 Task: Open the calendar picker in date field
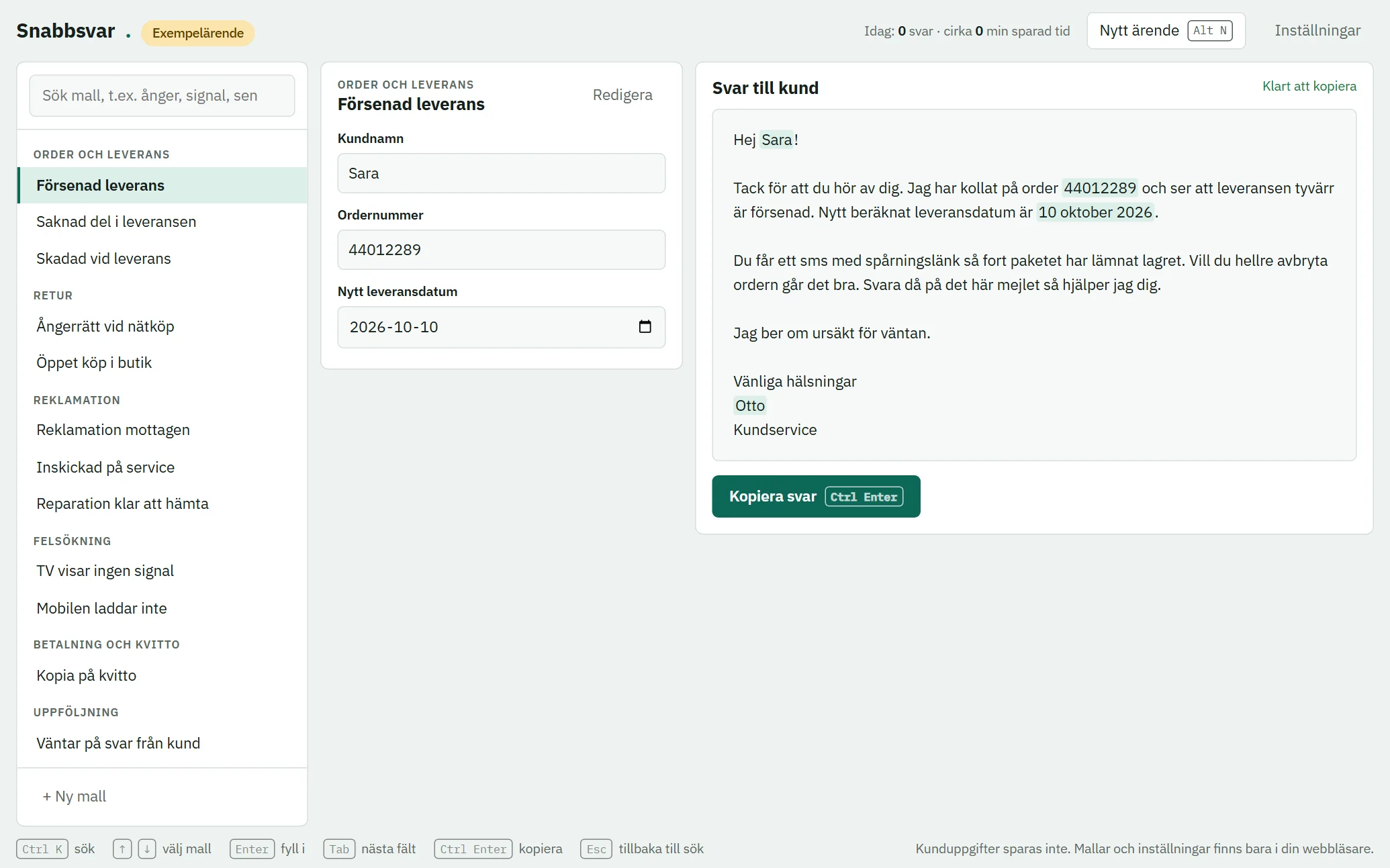tap(645, 327)
